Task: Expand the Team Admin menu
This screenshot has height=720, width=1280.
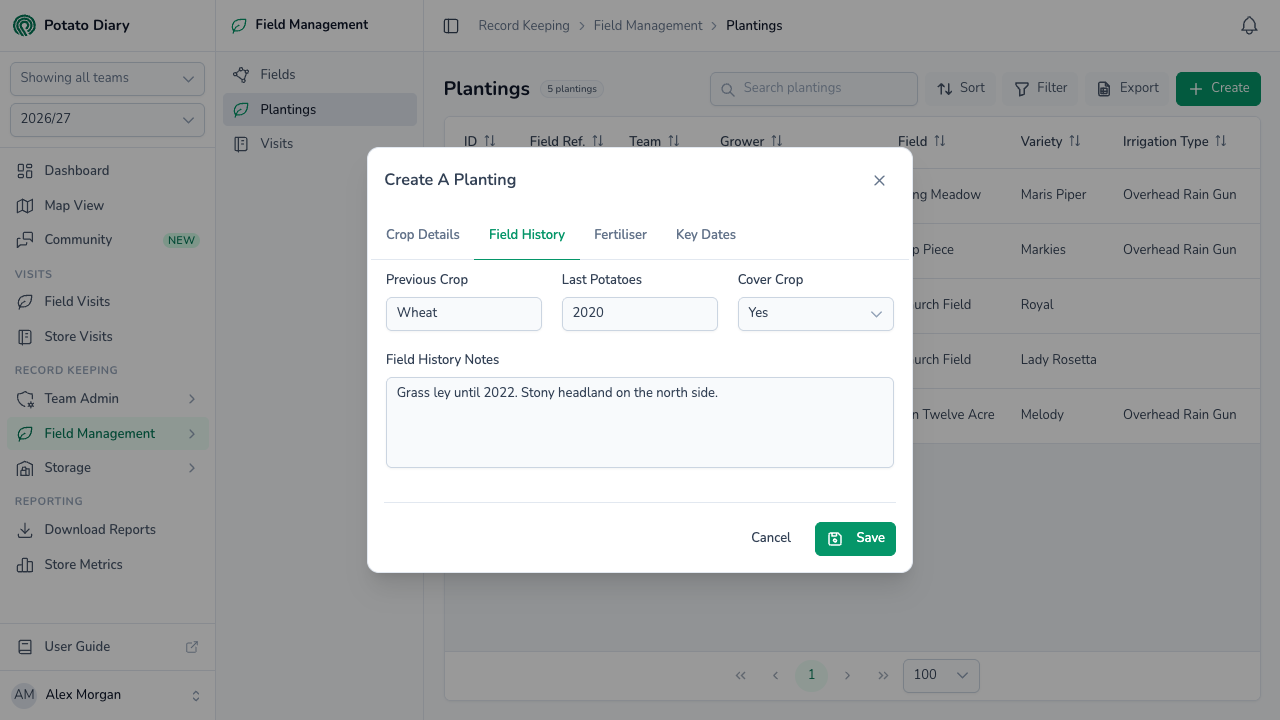Action: coord(107,399)
